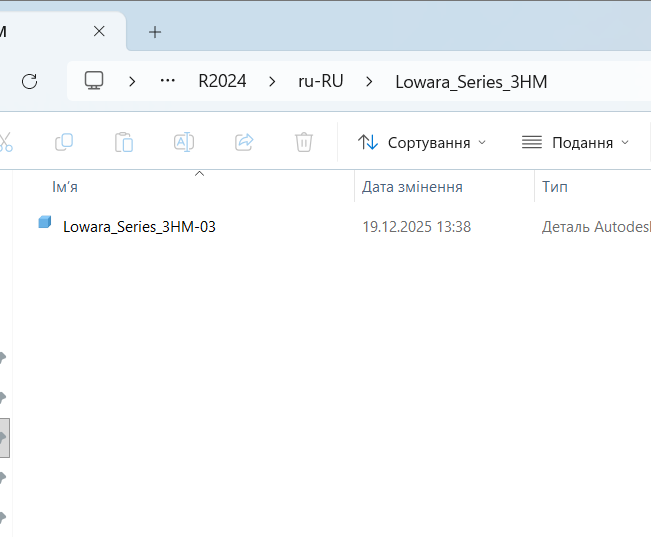
Task: Navigate to ru-RU breadcrumb folder
Action: point(321,81)
